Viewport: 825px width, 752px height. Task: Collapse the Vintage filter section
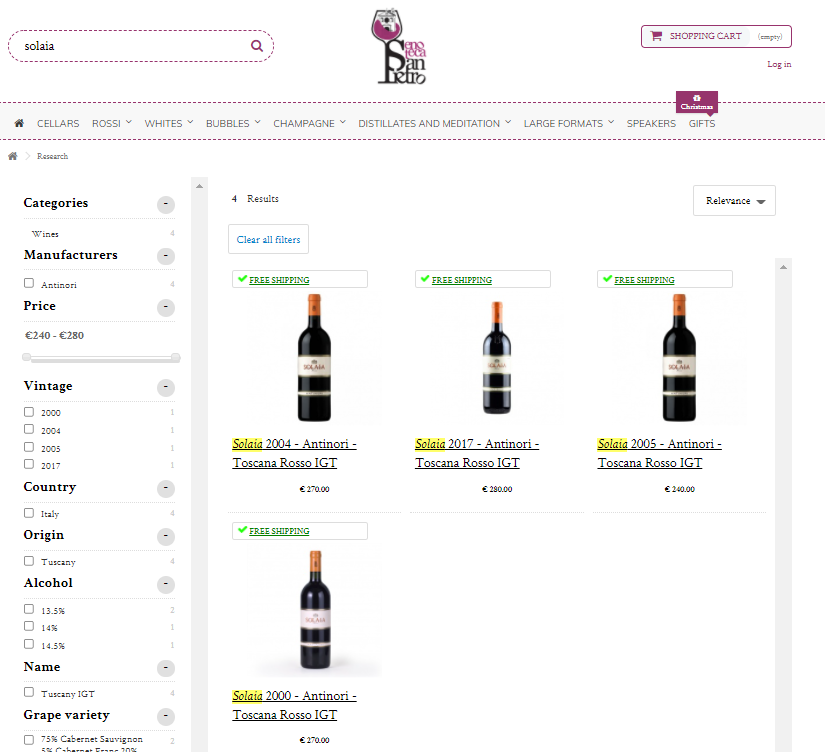coord(166,387)
